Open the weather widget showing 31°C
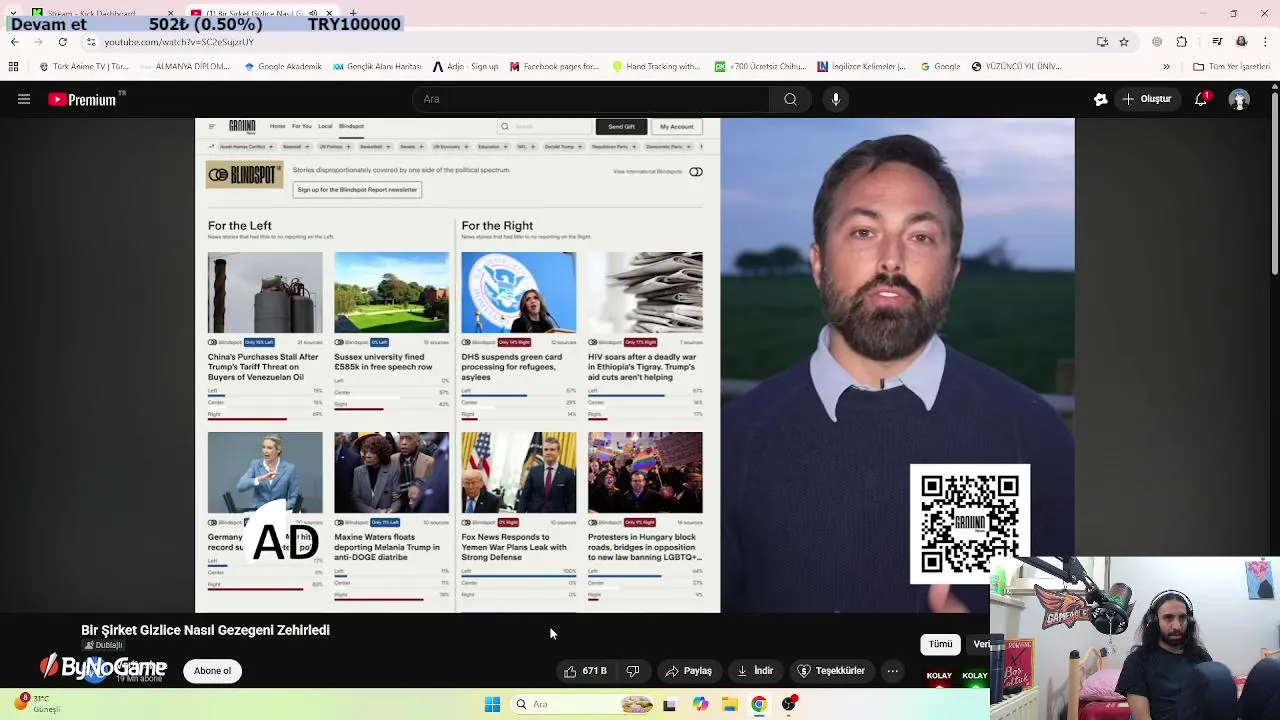This screenshot has width=1280, height=720. pyautogui.click(x=38, y=703)
